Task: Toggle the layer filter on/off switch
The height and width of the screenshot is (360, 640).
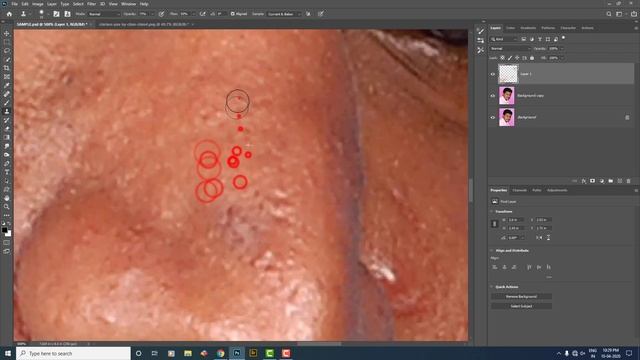Action: pos(563,38)
